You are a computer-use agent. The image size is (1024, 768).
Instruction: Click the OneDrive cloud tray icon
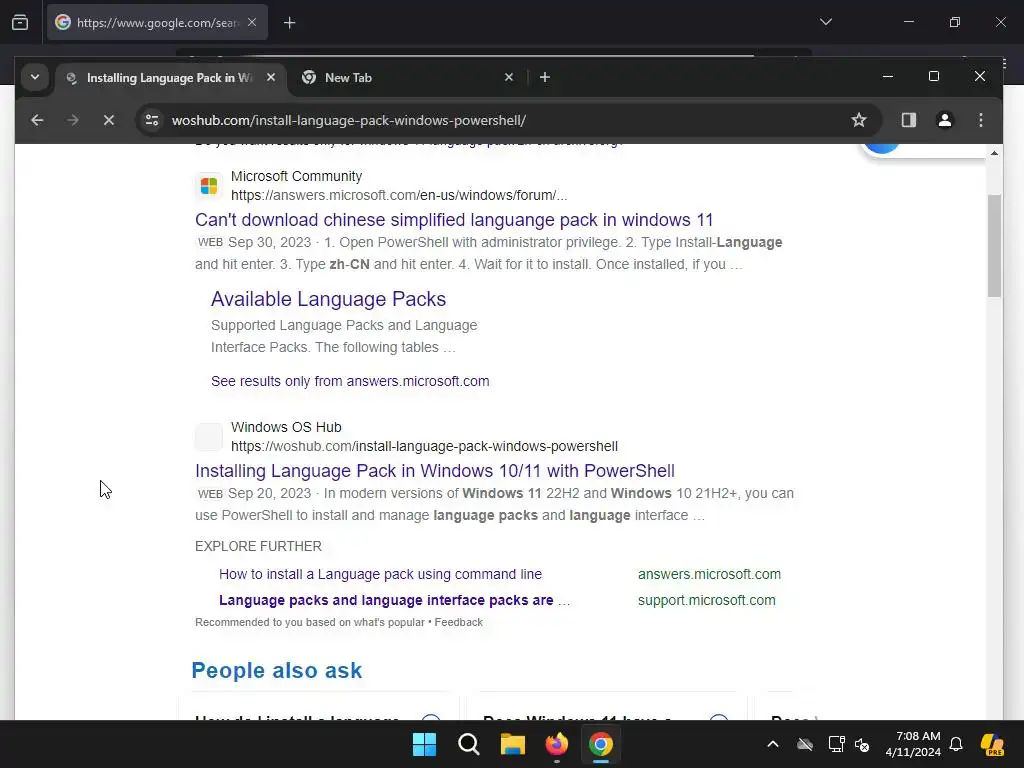pyautogui.click(x=805, y=744)
